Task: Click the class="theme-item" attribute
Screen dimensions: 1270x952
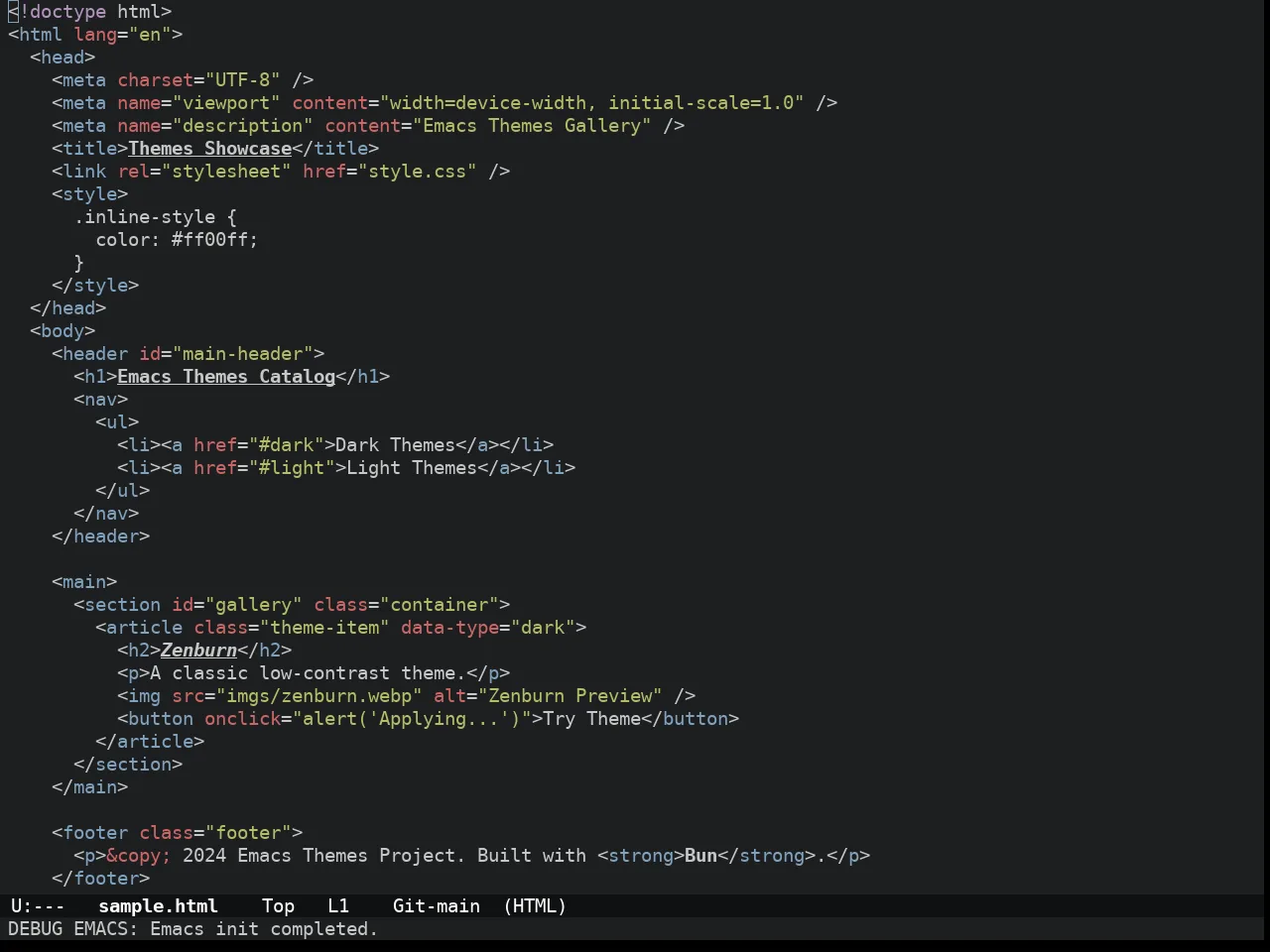Action: coord(292,627)
